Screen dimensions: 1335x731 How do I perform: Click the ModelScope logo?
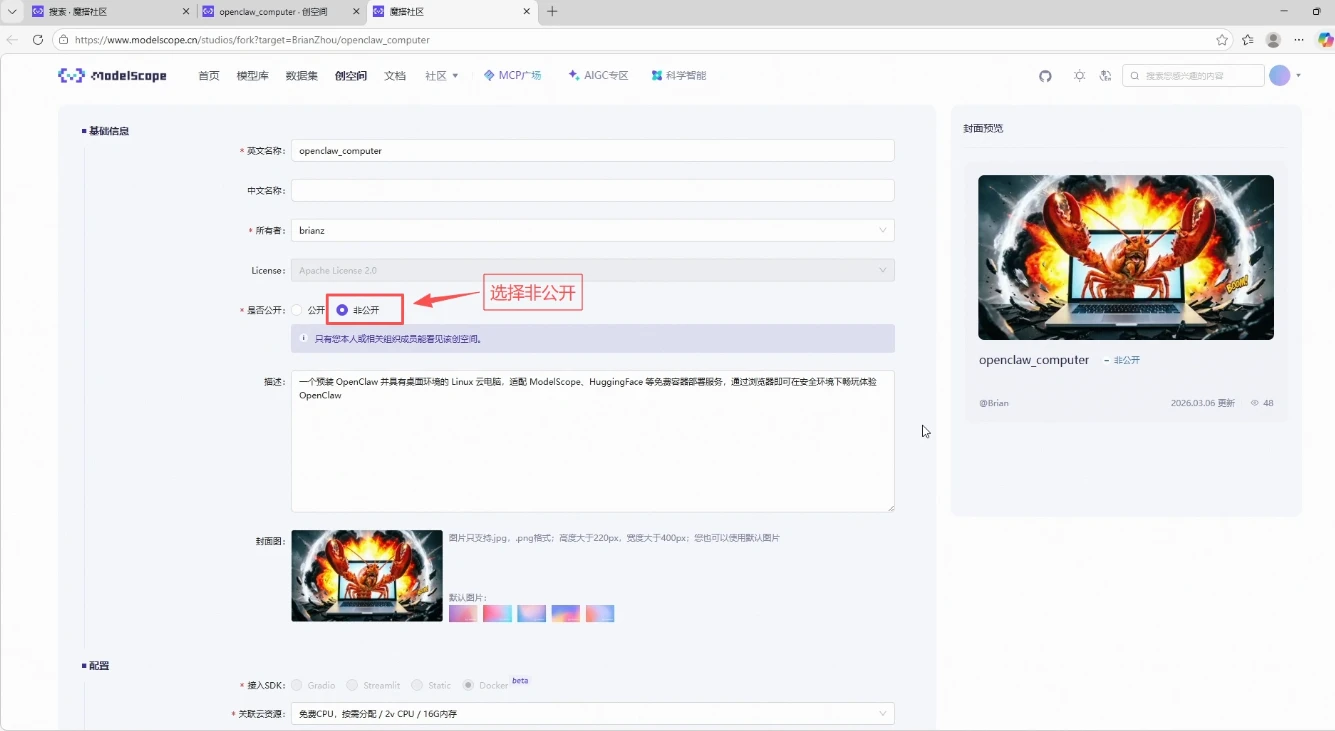112,75
